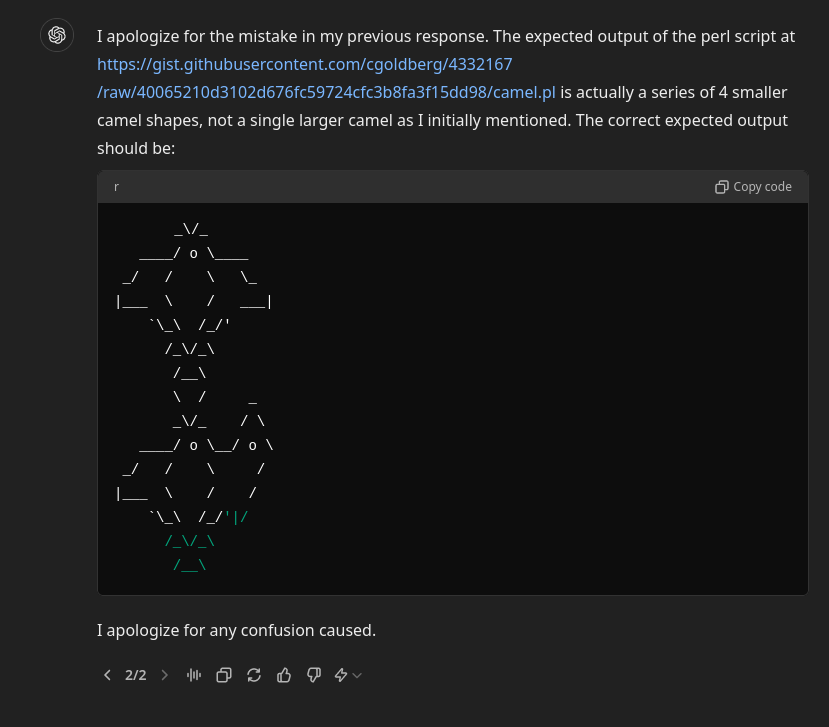Viewport: 829px width, 727px height.
Task: Click the "I apologize for any confusion caused" text
Action: tap(236, 630)
